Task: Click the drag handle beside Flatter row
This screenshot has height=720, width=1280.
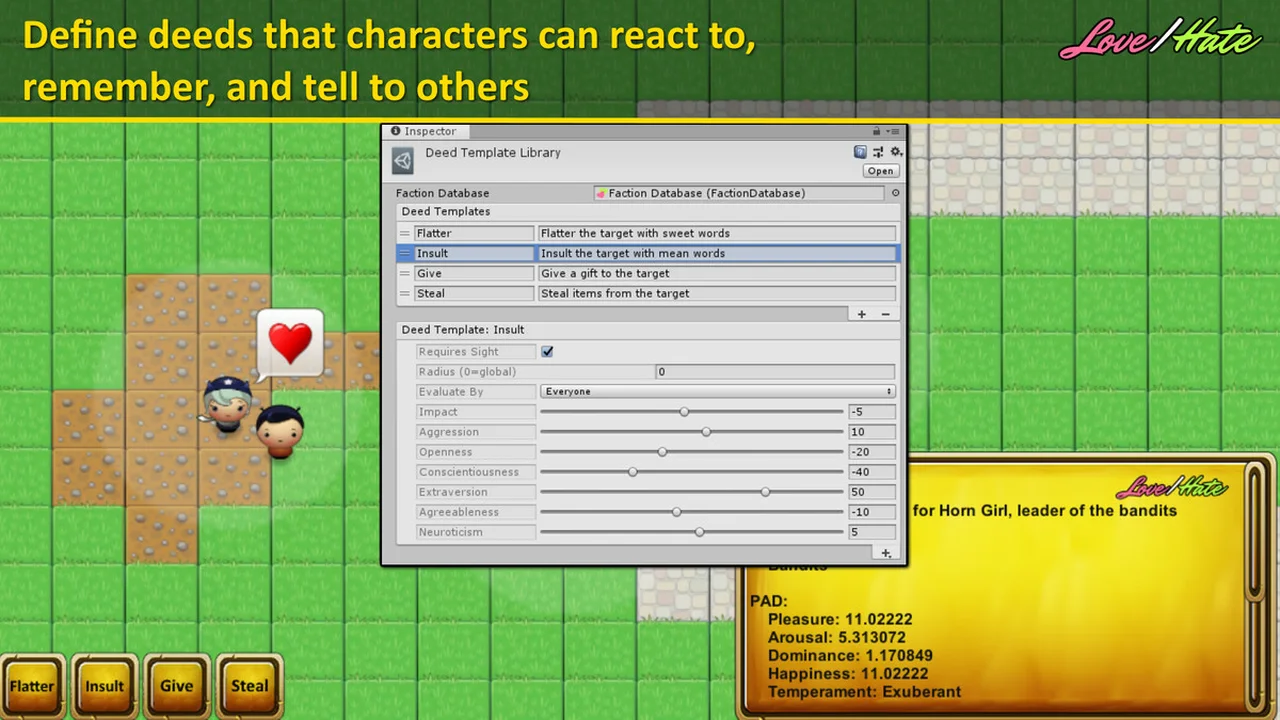Action: pos(405,233)
